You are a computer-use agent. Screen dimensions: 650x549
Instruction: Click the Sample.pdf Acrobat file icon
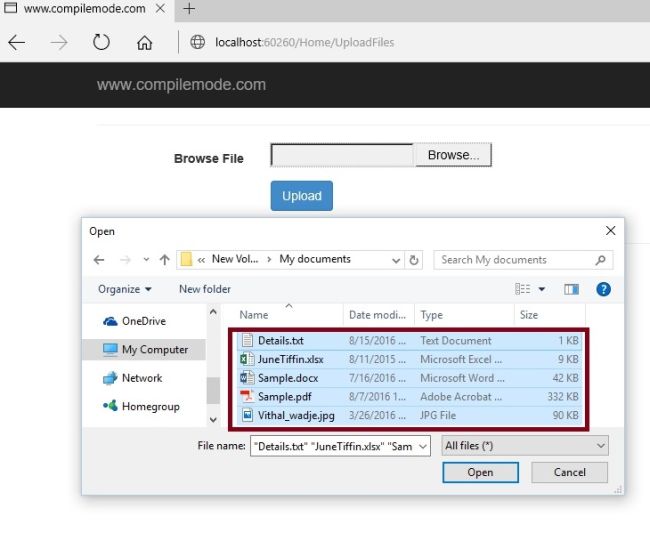(247, 396)
